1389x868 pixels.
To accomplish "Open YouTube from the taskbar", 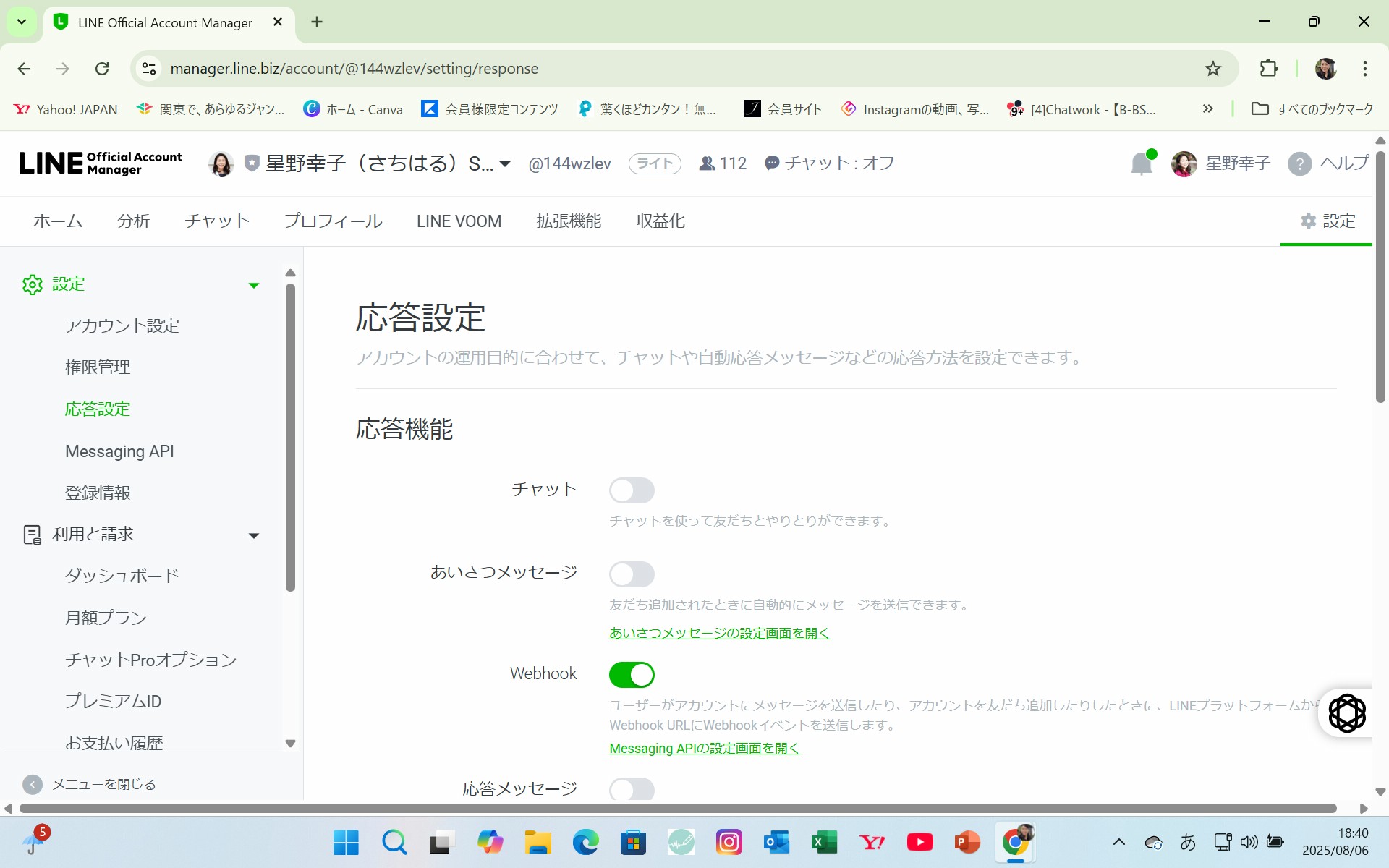I will [919, 843].
